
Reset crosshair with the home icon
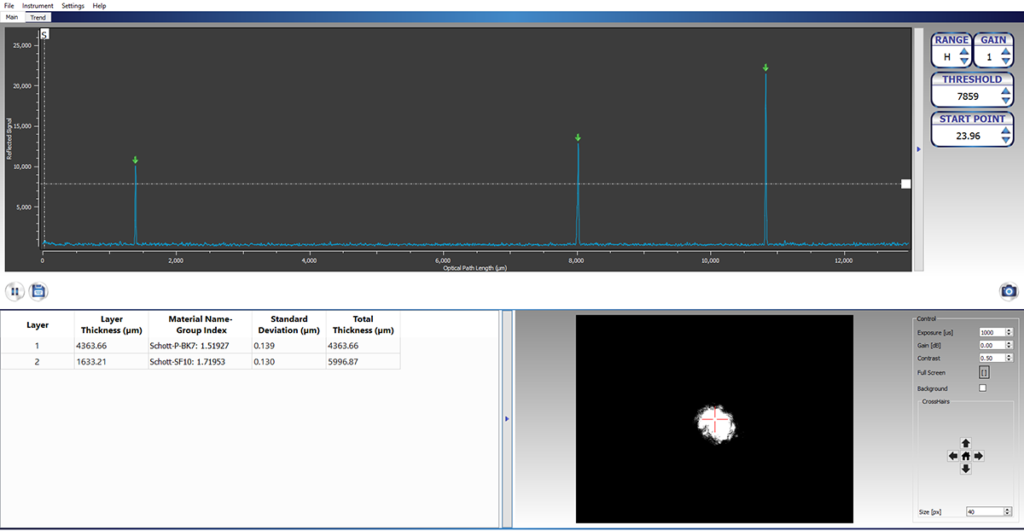coord(965,456)
